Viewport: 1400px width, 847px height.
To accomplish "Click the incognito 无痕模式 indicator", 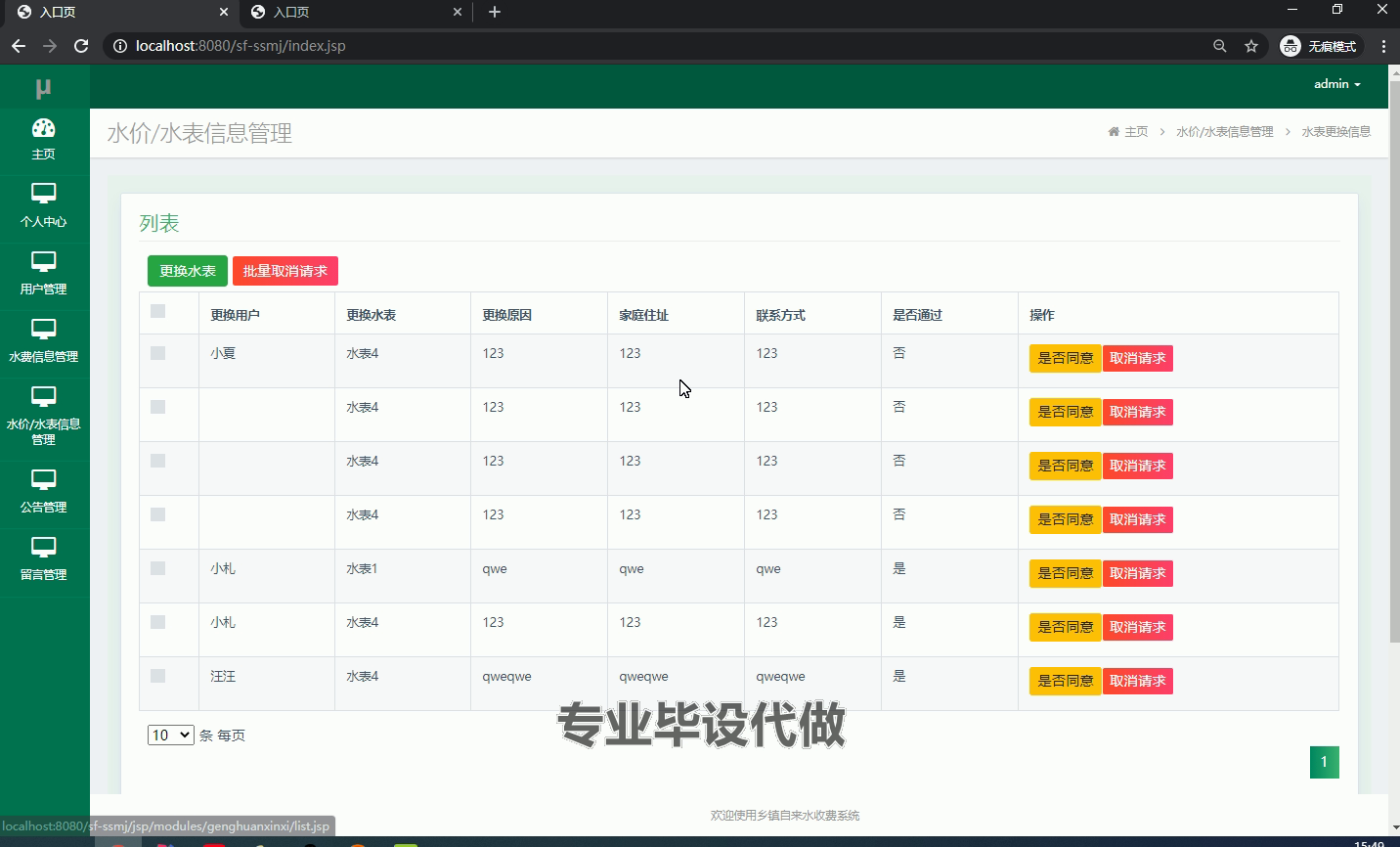I will click(x=1319, y=46).
